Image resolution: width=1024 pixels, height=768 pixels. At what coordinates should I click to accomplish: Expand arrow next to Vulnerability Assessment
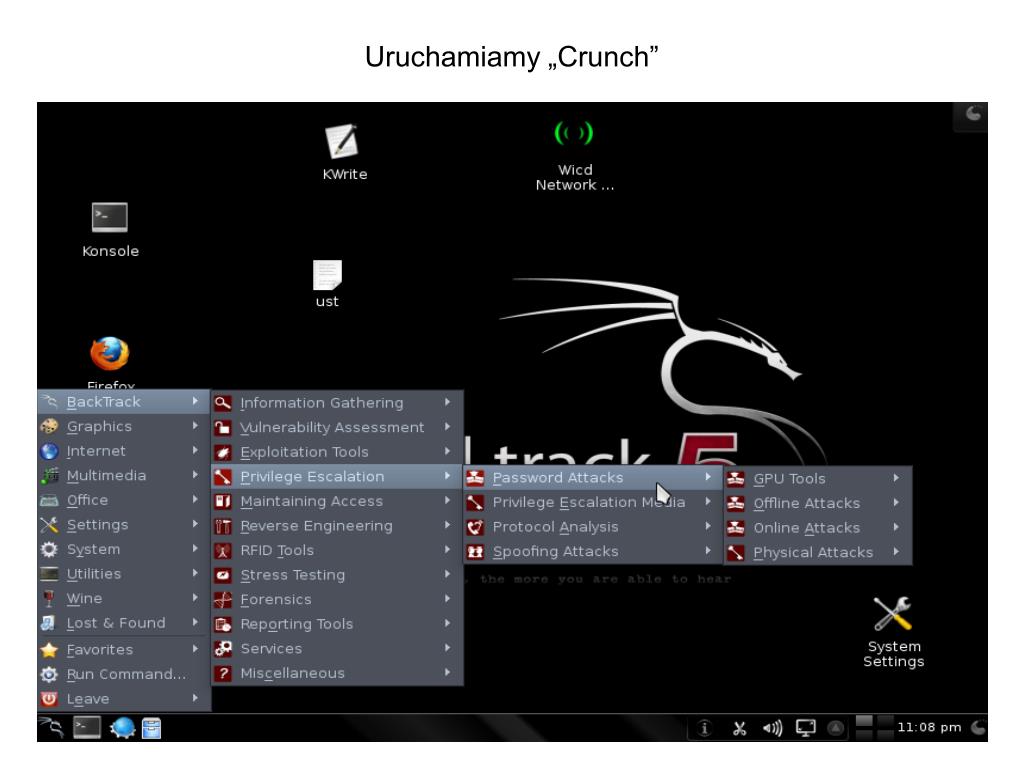click(447, 427)
